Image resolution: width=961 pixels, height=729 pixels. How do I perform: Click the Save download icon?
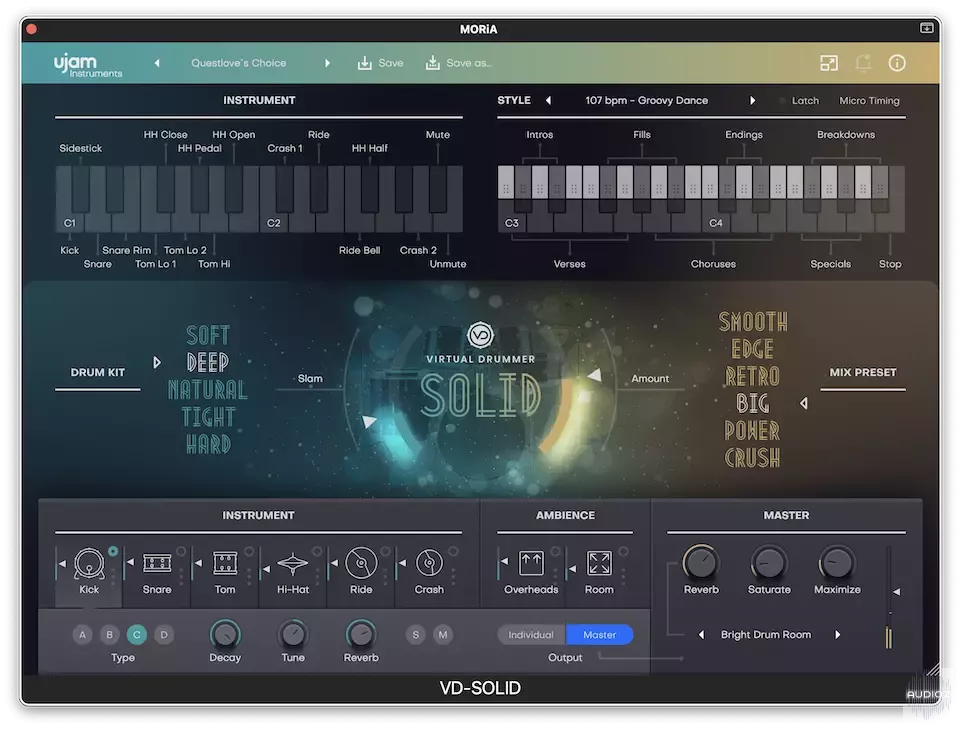coord(365,63)
